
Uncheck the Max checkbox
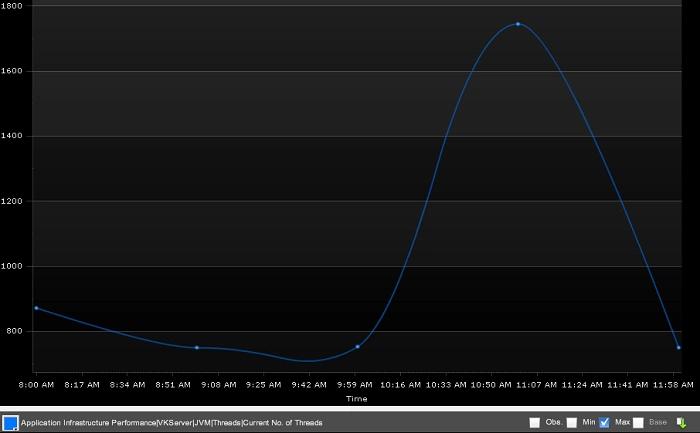[x=605, y=423]
